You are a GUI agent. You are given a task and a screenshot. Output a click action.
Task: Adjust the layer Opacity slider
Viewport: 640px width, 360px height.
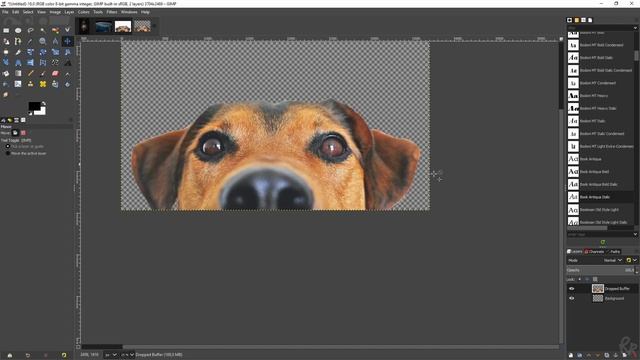(601, 270)
